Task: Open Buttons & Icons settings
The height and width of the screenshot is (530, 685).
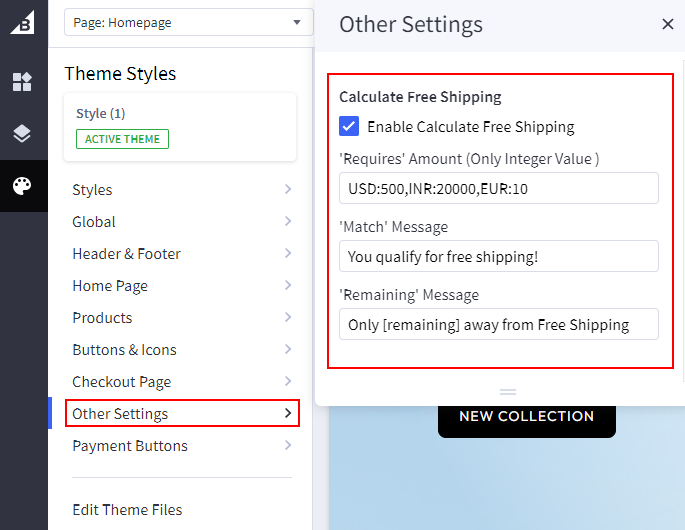Action: tap(182, 350)
